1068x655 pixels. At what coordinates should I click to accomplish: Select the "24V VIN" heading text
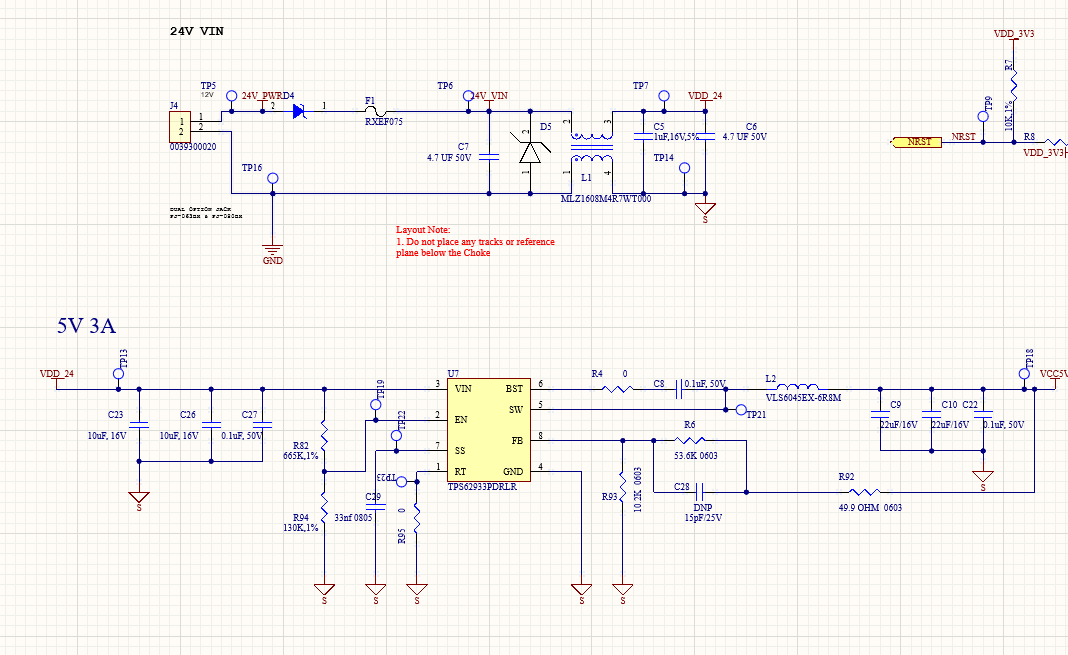click(197, 31)
